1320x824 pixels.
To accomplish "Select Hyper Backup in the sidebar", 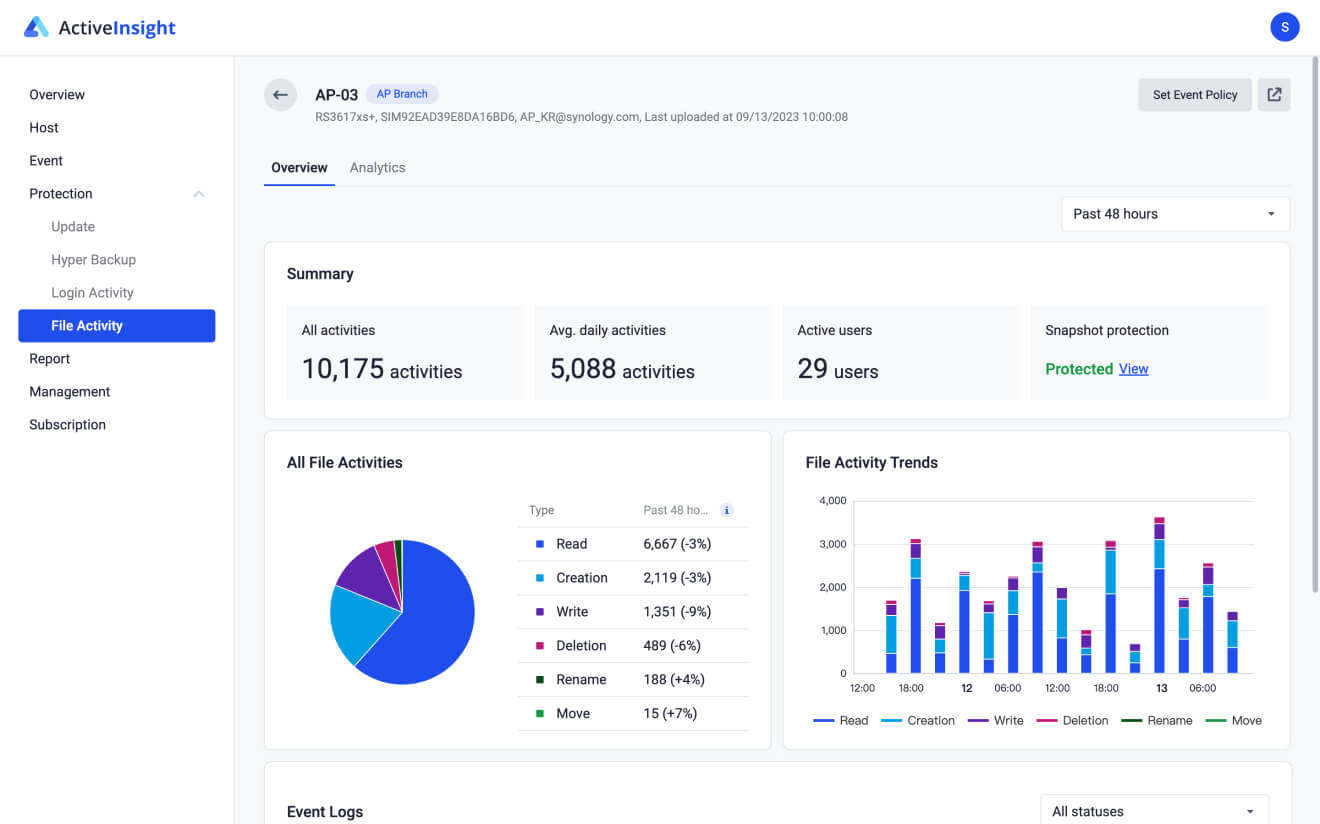I will coord(93,259).
